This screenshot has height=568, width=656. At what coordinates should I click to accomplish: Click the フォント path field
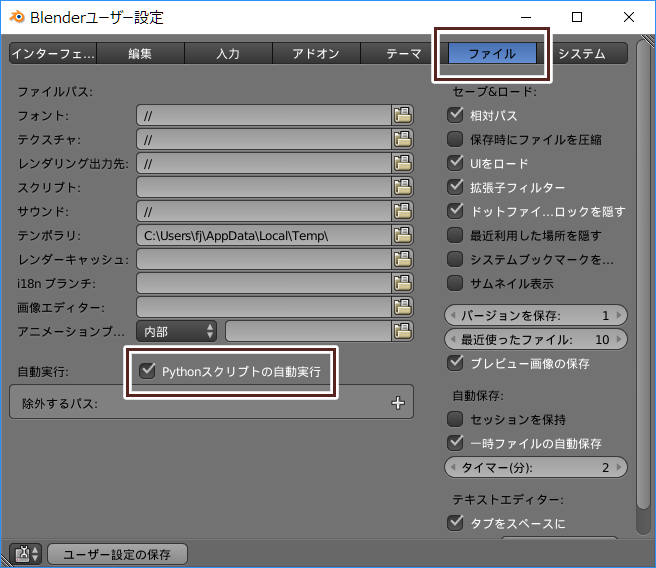[x=264, y=115]
